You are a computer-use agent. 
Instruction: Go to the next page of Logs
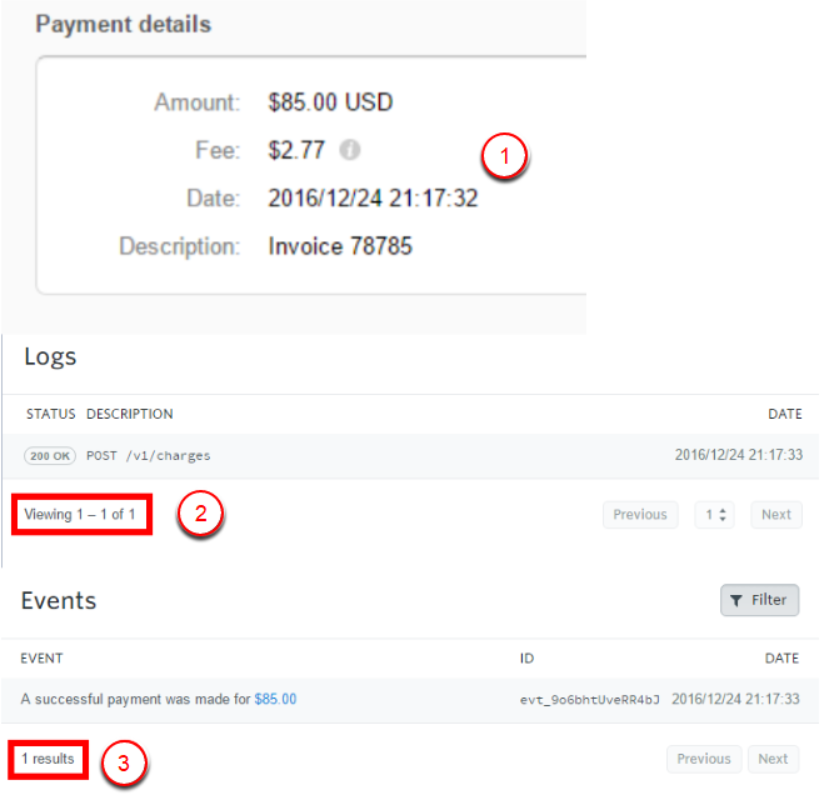point(776,515)
